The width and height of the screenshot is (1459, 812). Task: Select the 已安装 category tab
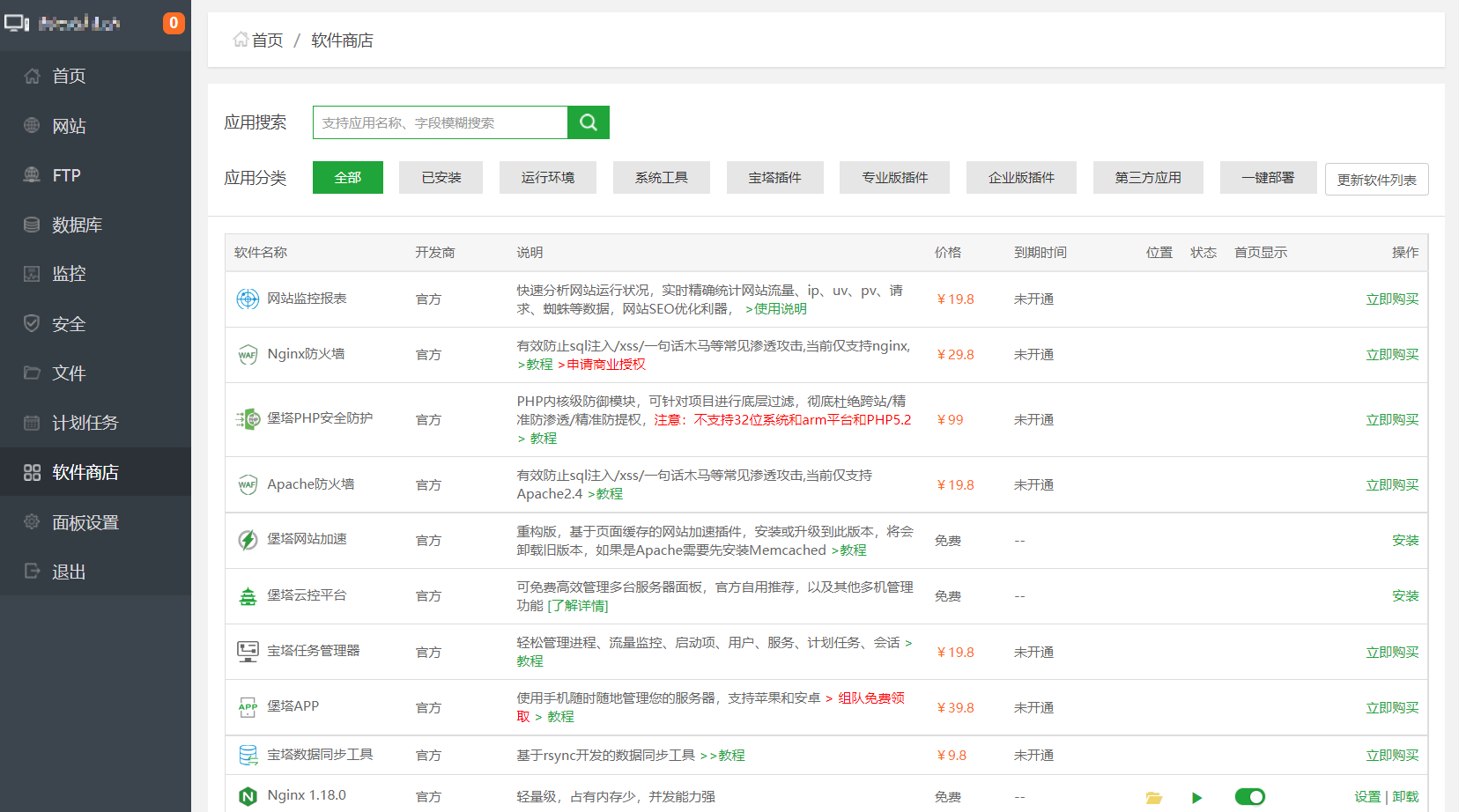pos(441,177)
